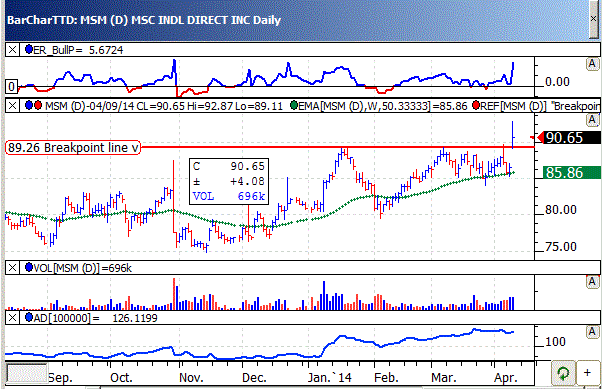Click the blue dot beside ER_BullP
602x389 pixels.
point(29,50)
